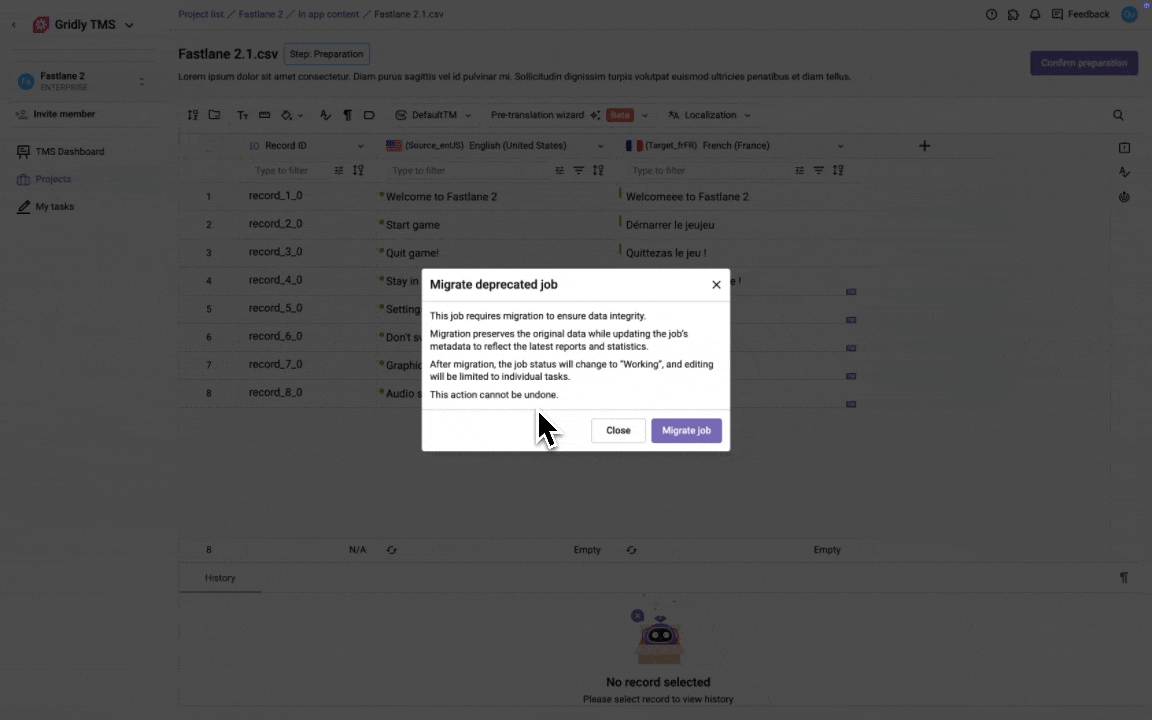This screenshot has height=720, width=1152.
Task: Expand the Pre-translation wizard dropdown arrow
Action: click(x=644, y=116)
